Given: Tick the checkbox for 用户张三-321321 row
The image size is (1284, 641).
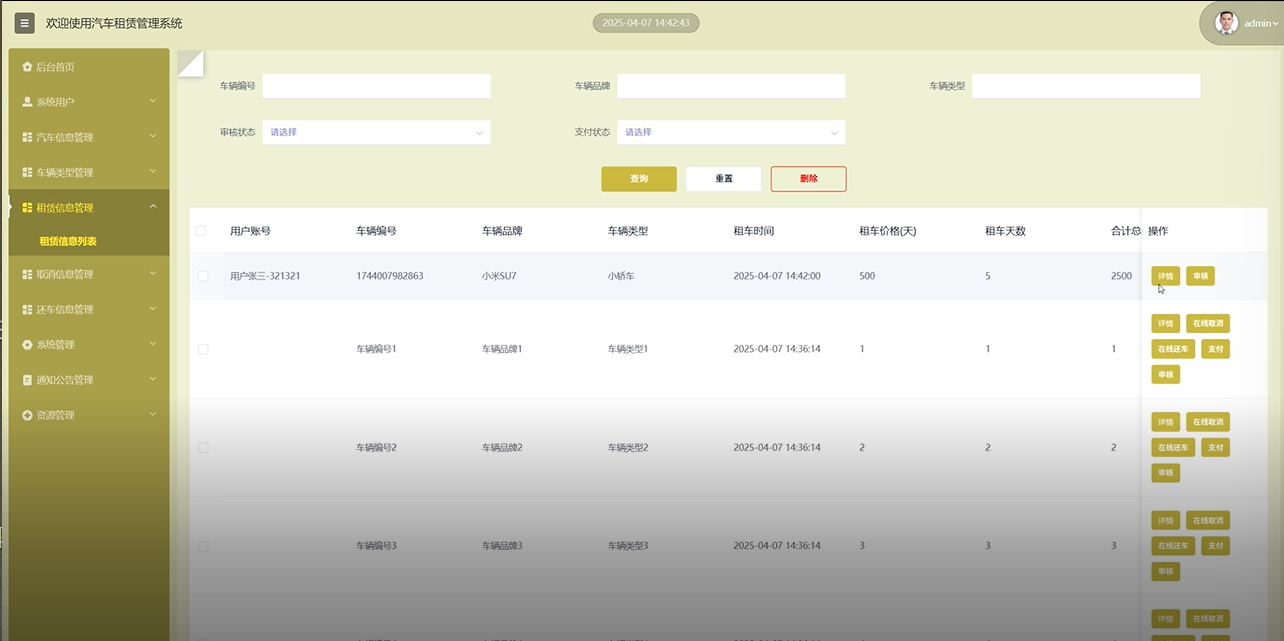Looking at the screenshot, I should 203,276.
